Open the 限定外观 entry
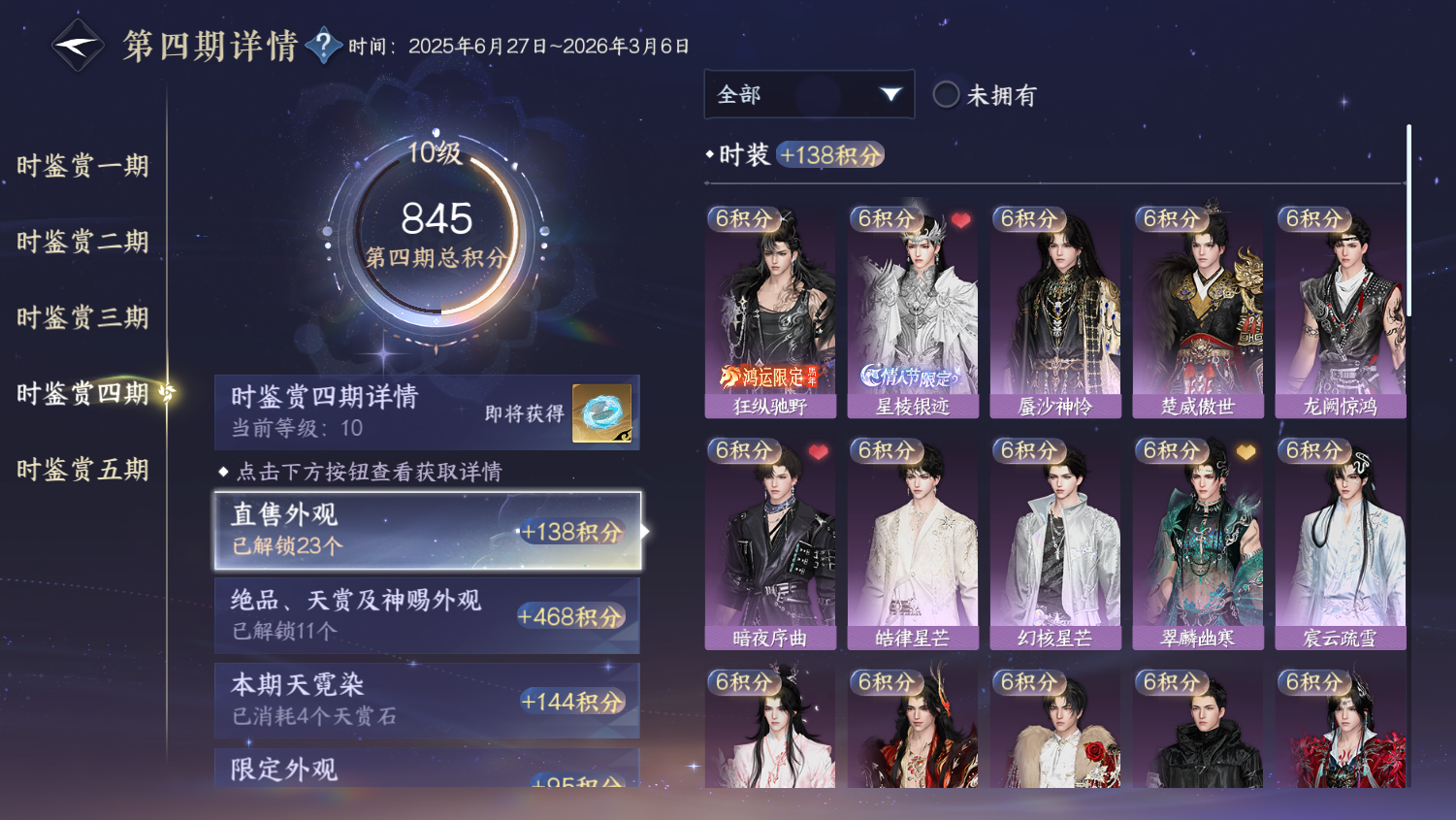 click(427, 769)
